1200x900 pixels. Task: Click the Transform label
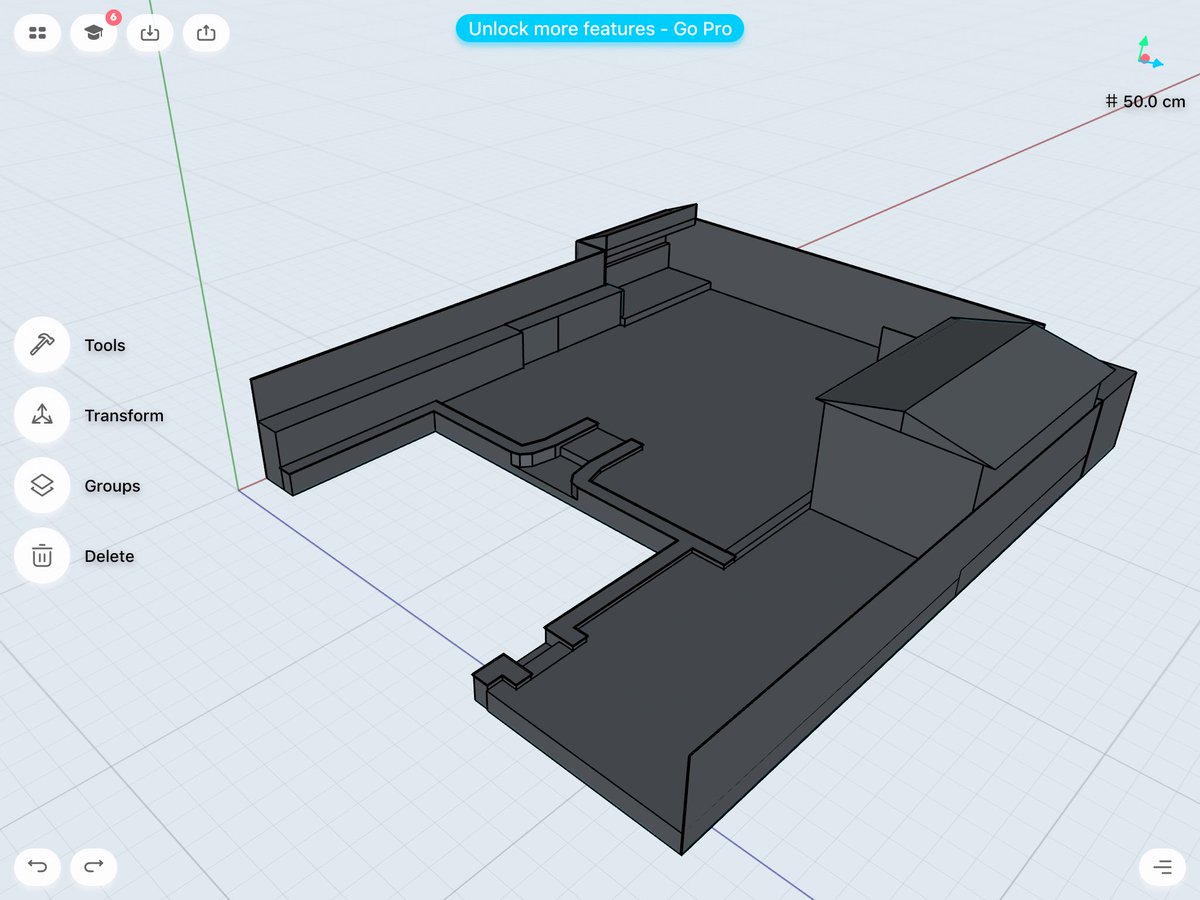coord(124,415)
